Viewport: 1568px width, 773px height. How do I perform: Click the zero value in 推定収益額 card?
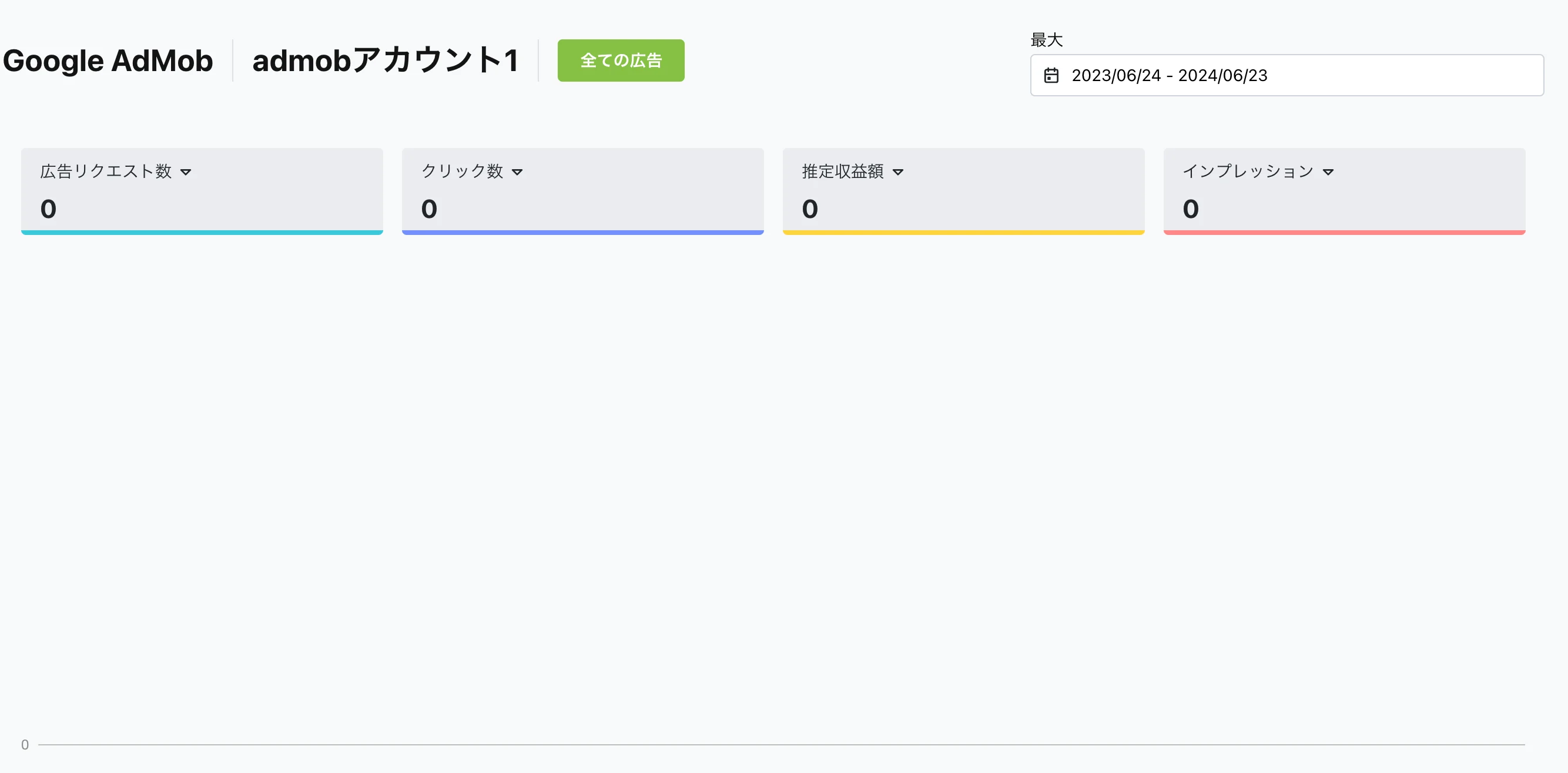(810, 209)
